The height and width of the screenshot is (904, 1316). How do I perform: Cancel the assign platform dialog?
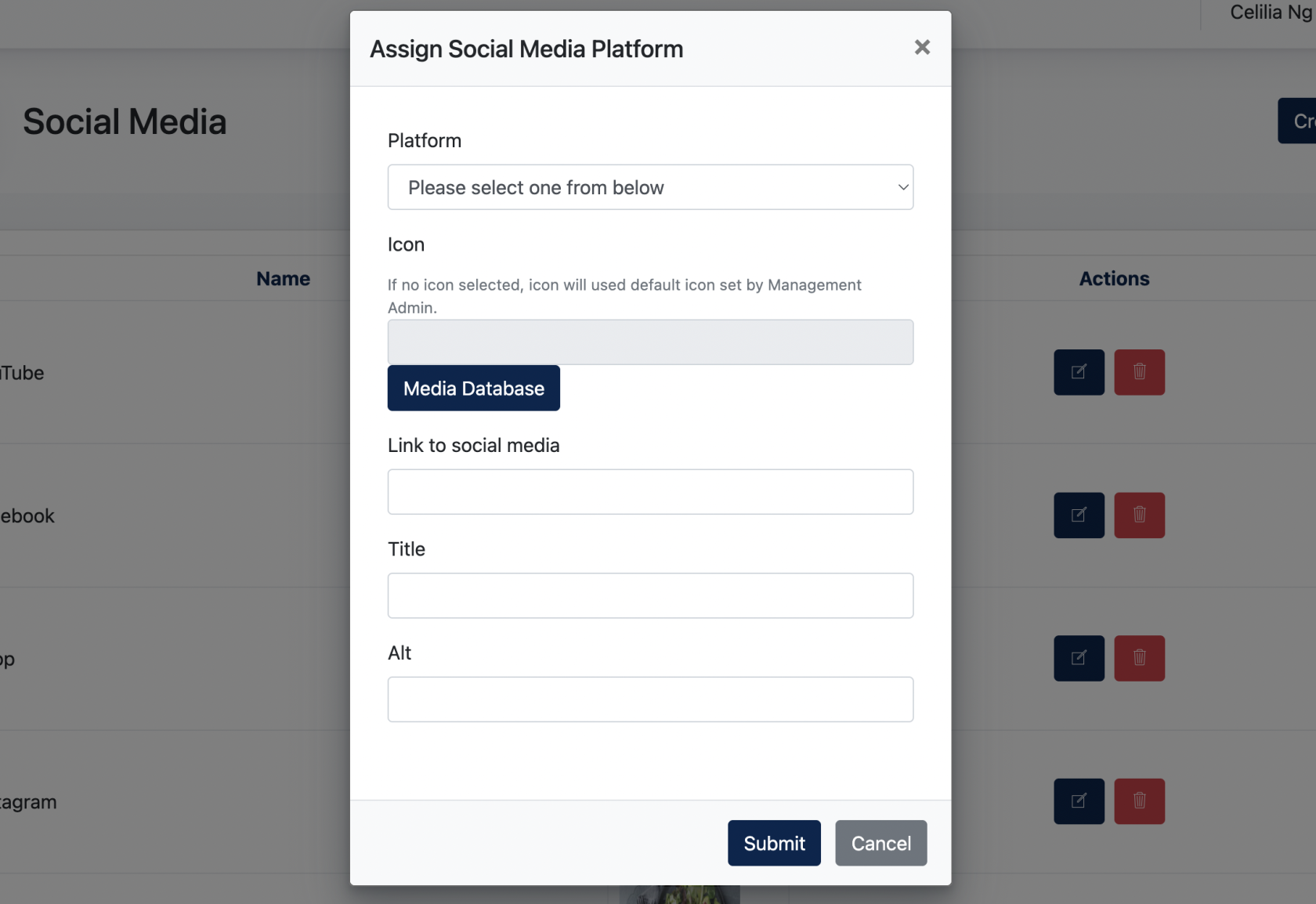[880, 843]
